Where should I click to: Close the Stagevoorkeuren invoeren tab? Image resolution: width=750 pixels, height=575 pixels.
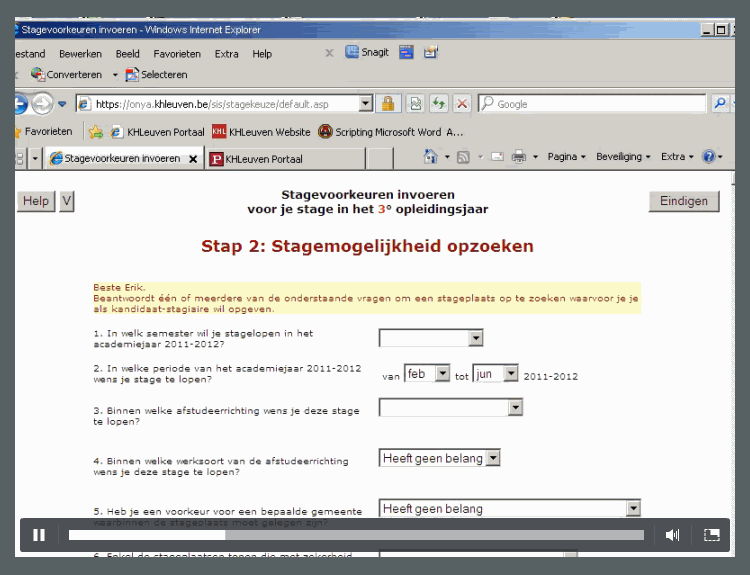(x=193, y=159)
